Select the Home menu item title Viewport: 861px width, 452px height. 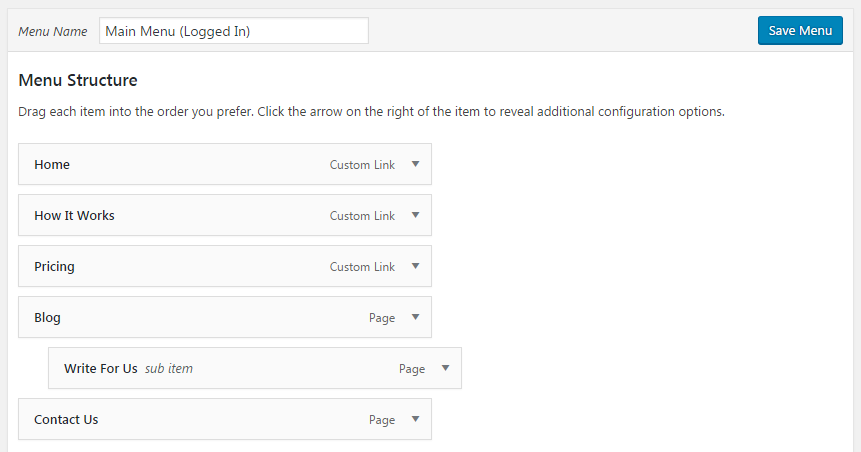52,165
